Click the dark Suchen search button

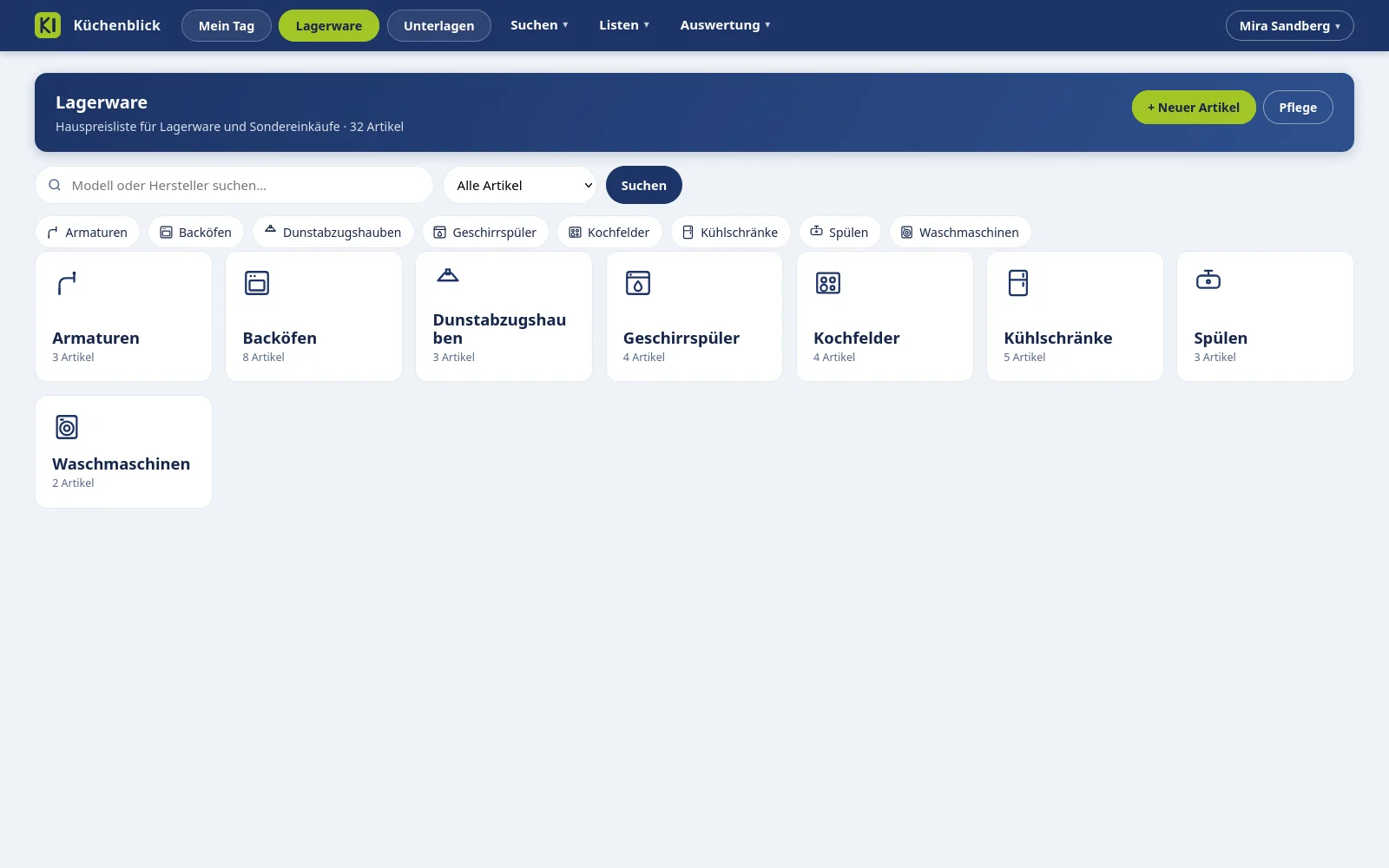pyautogui.click(x=644, y=185)
